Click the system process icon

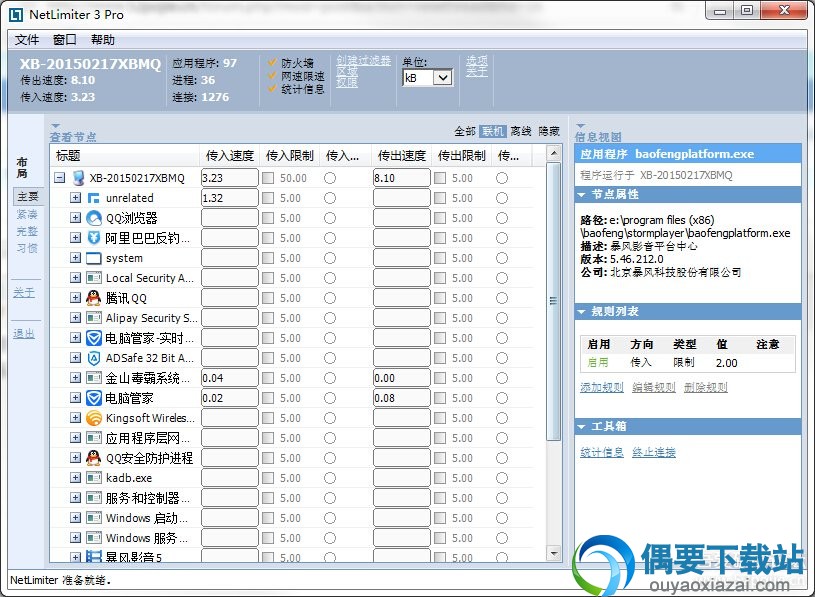click(94, 258)
